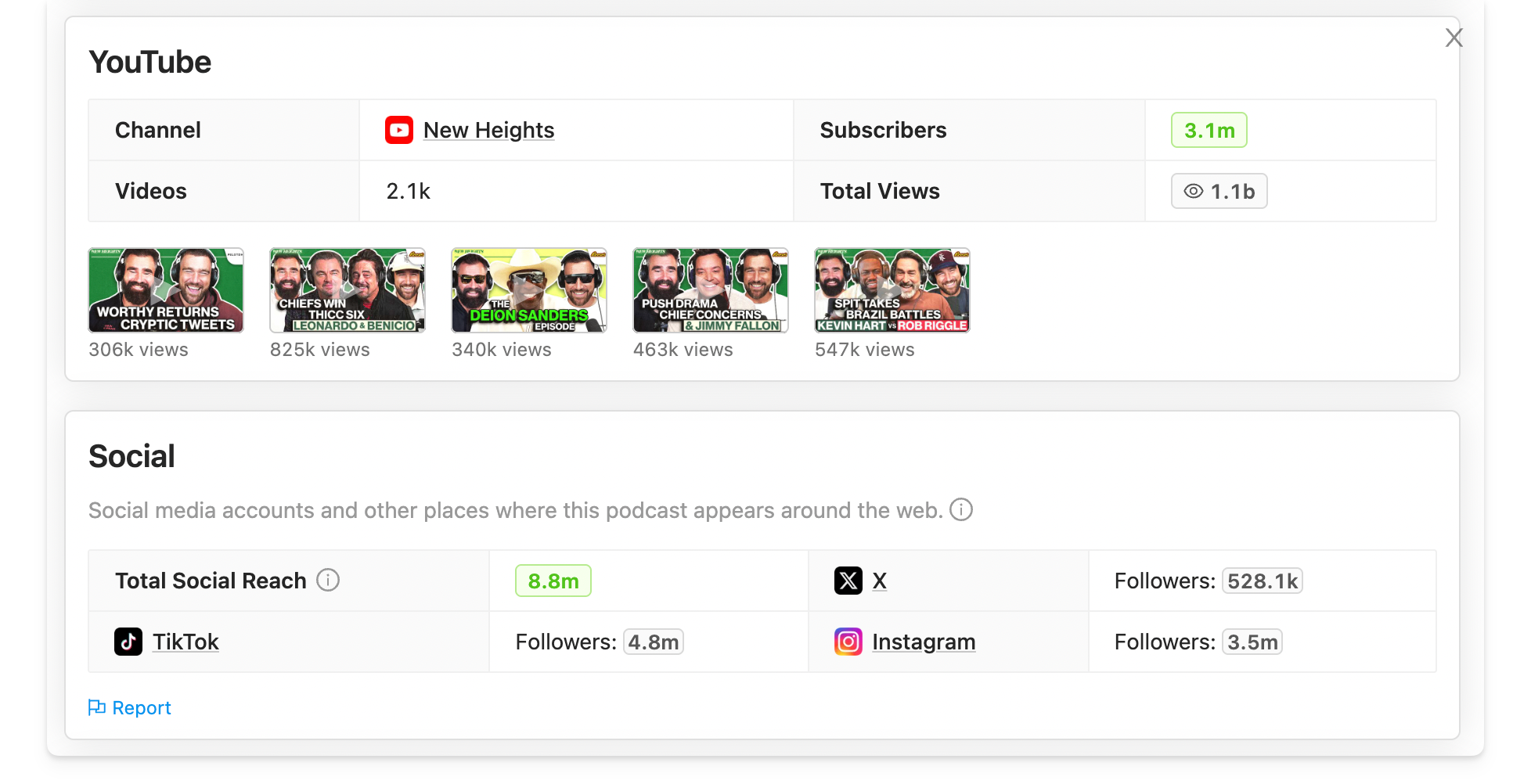Play the Deion Sanders episode thumbnail
The height and width of the screenshot is (784, 1531).
pyautogui.click(x=529, y=290)
